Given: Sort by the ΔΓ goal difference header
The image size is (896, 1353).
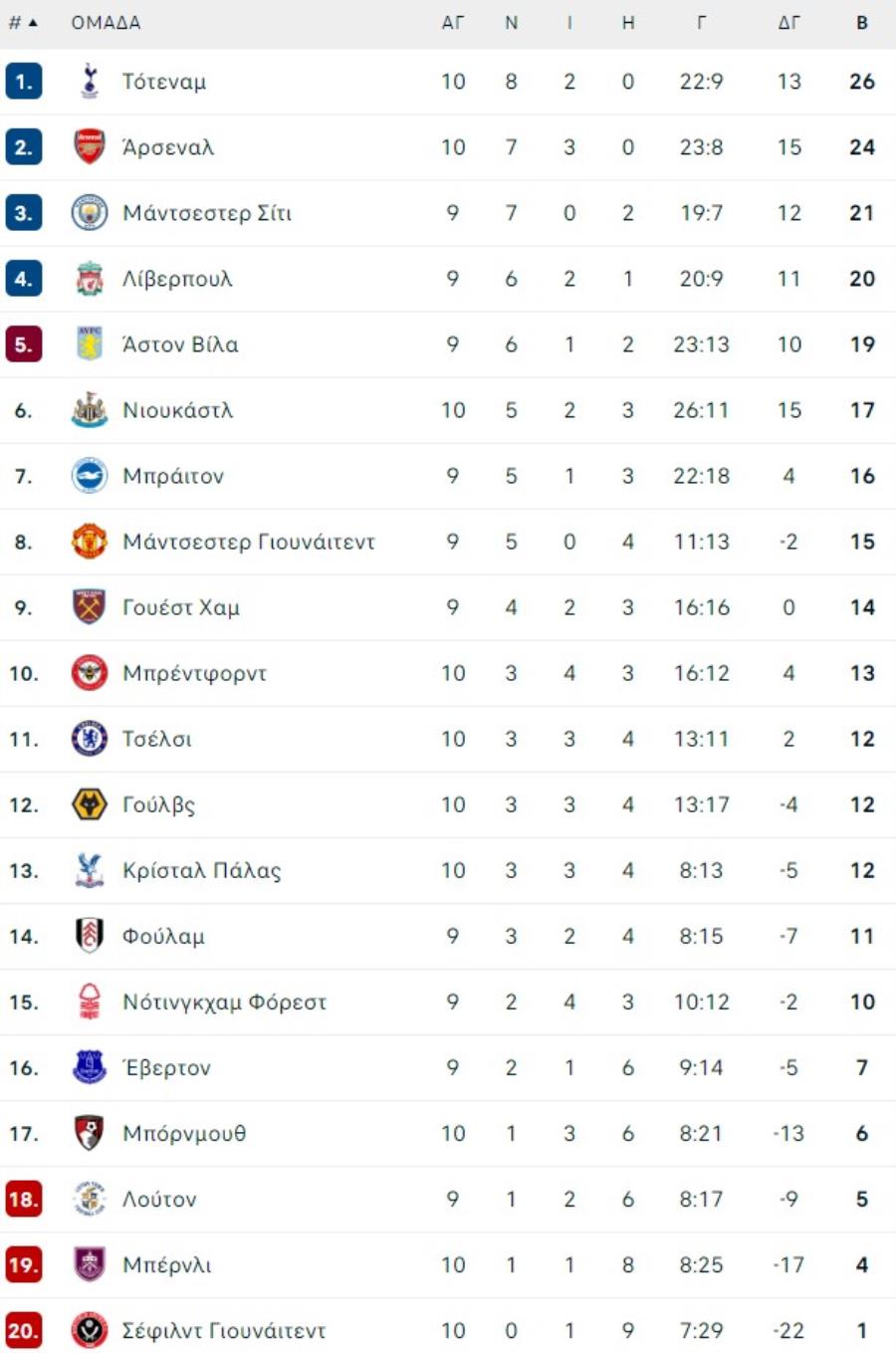Looking at the screenshot, I should 788,22.
